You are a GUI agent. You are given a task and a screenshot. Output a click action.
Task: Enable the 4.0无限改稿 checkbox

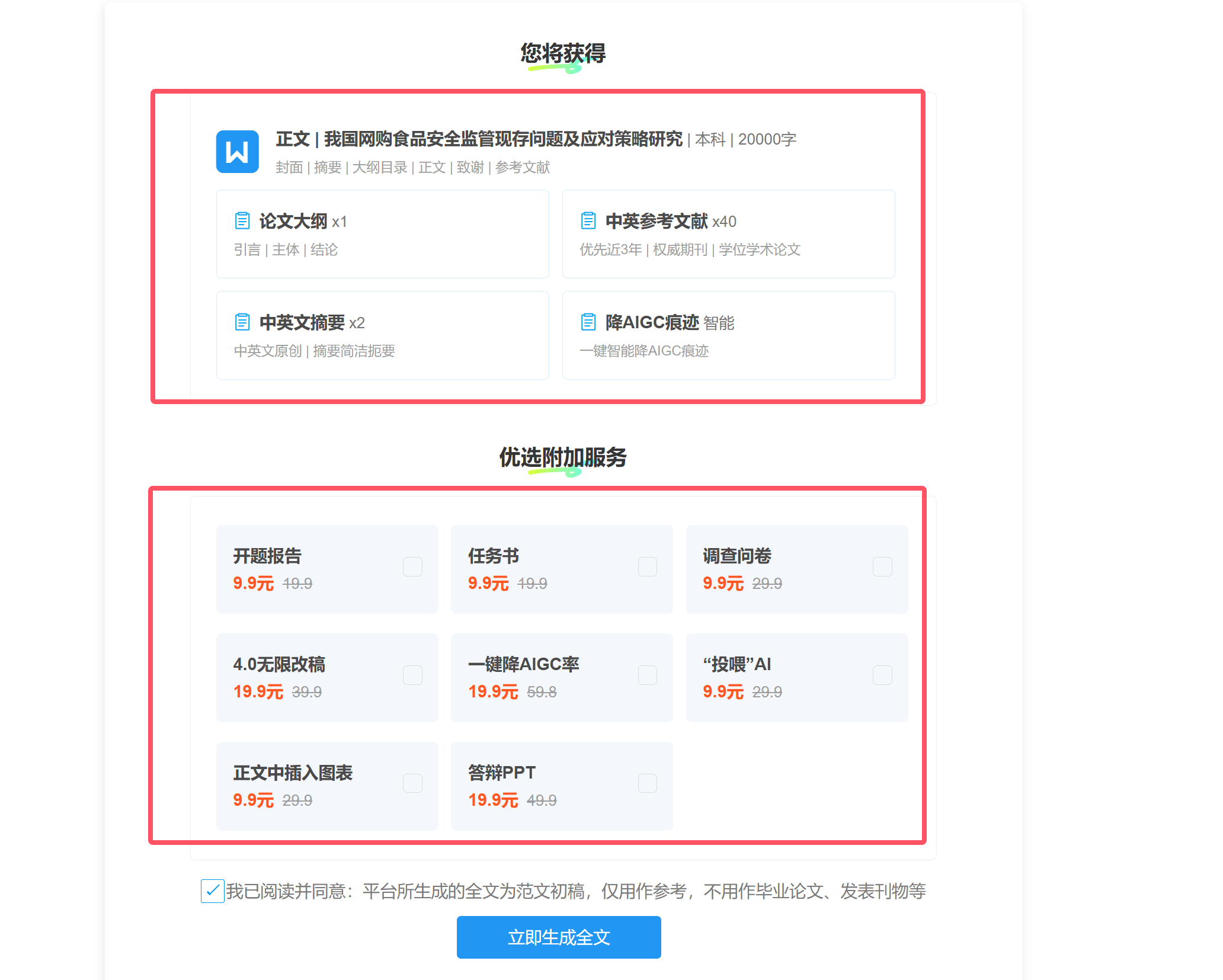click(412, 675)
